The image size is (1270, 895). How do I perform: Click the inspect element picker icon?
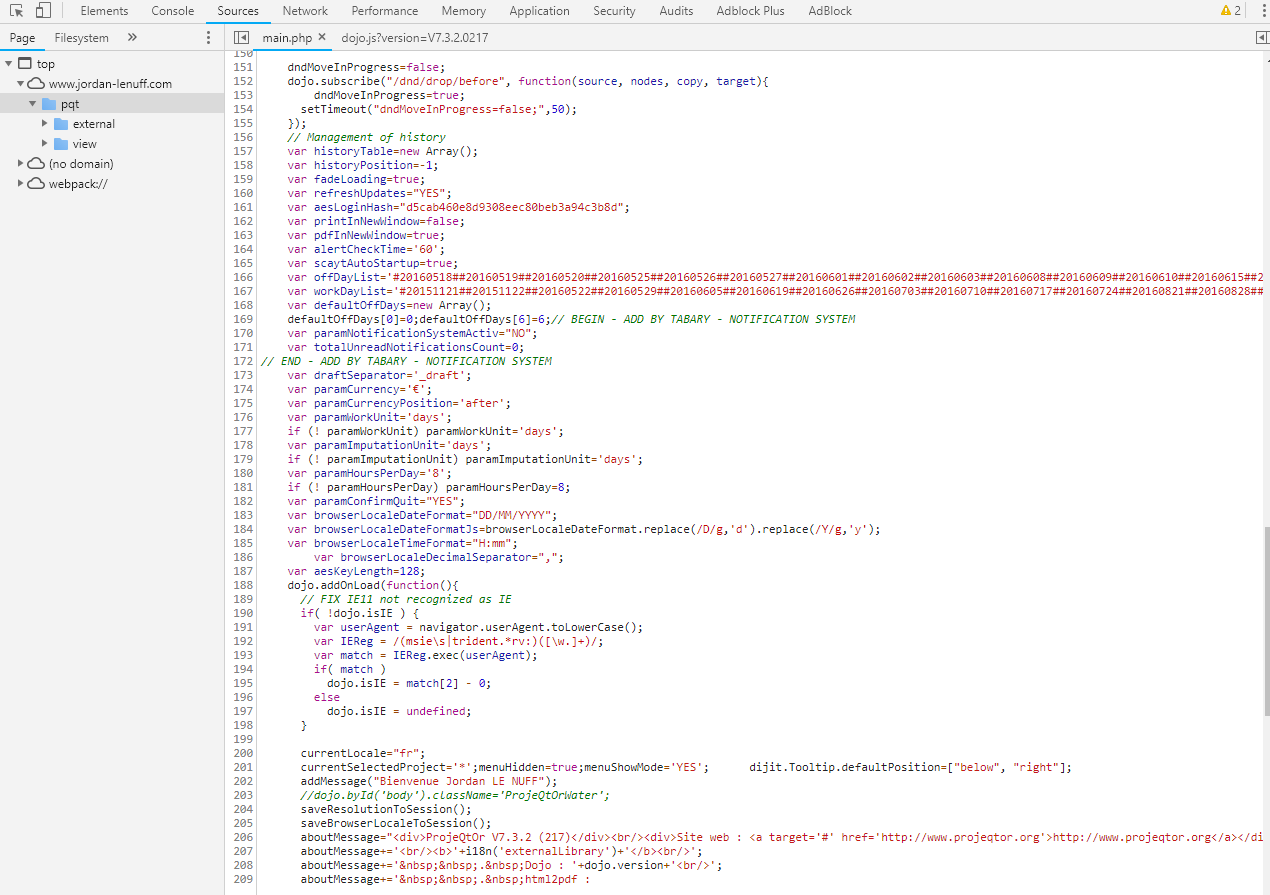coord(16,11)
